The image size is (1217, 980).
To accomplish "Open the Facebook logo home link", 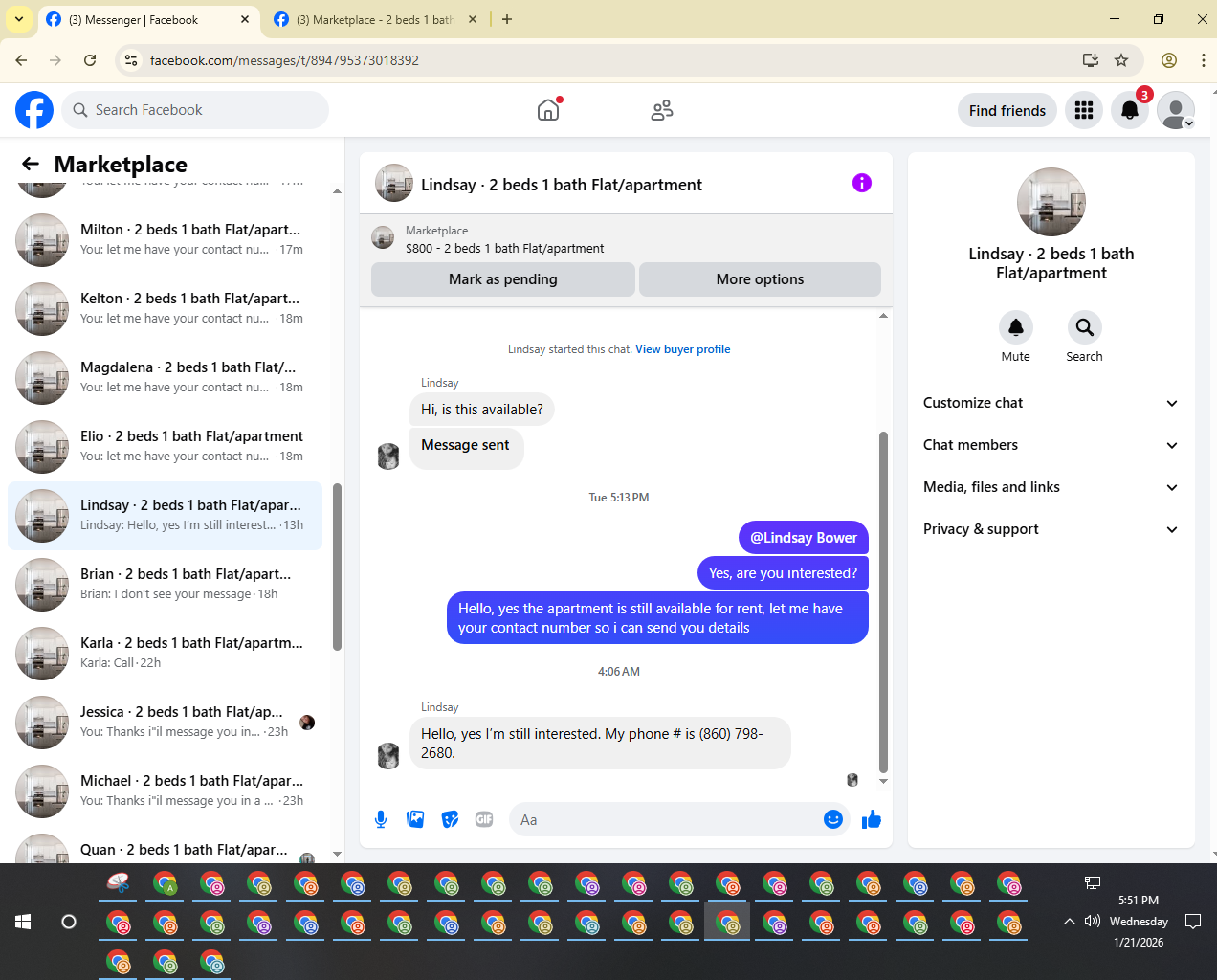I will (34, 110).
